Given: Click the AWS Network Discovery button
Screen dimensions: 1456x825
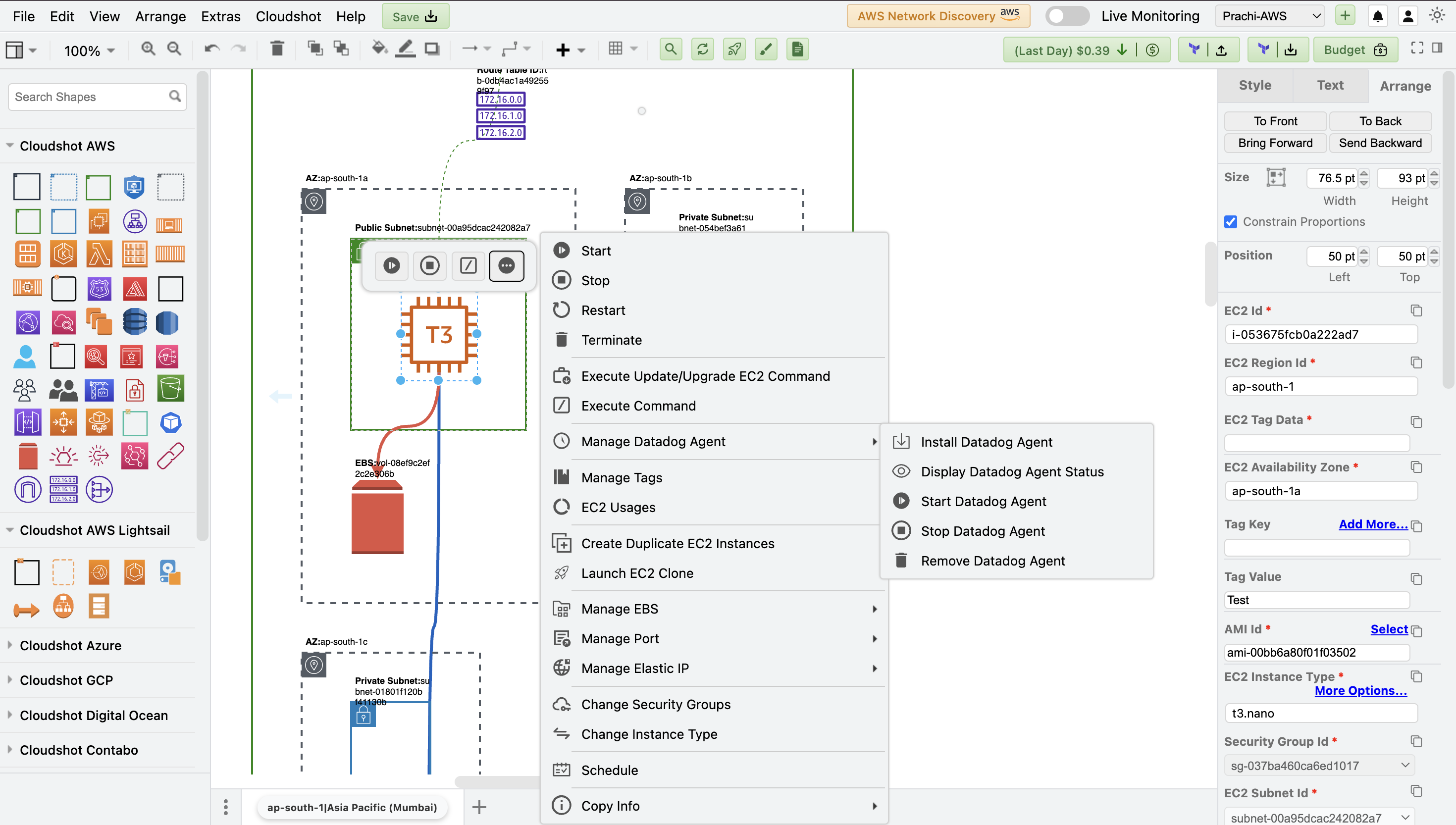Looking at the screenshot, I should [x=938, y=16].
